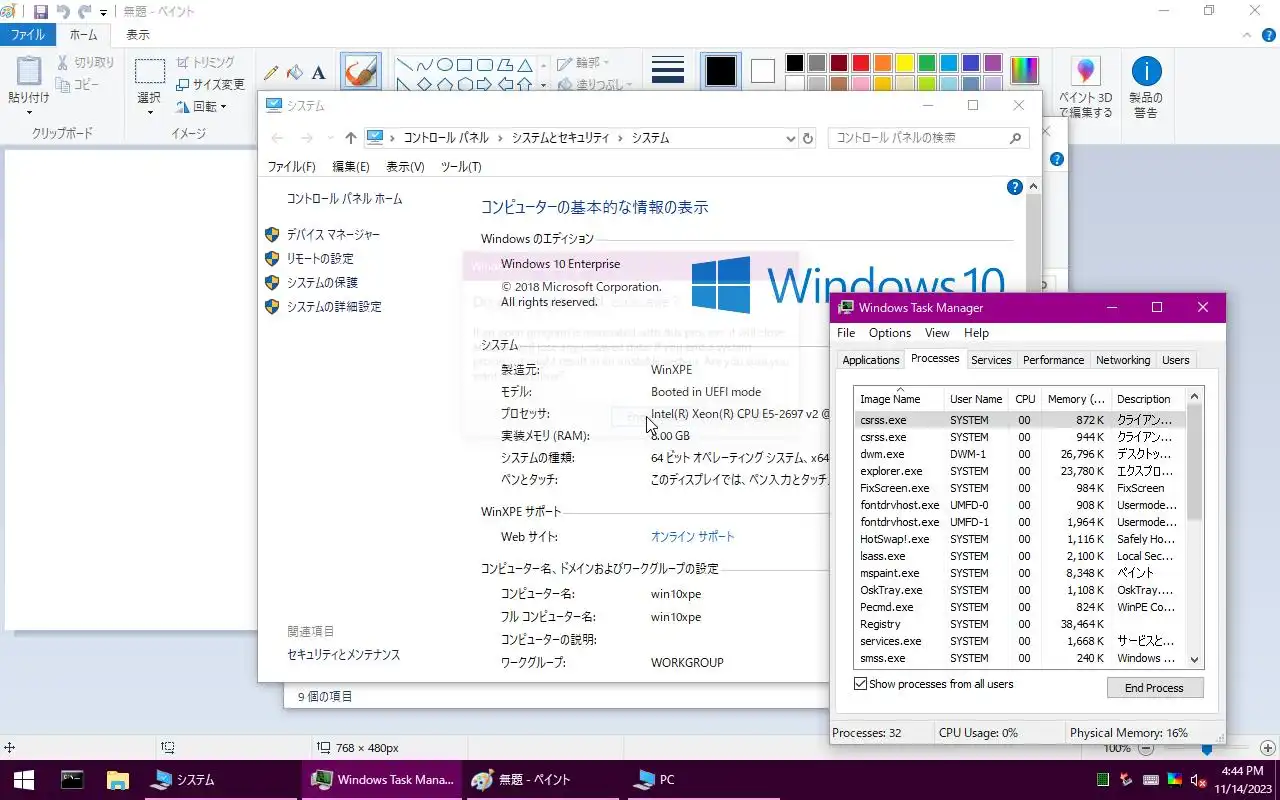Open セキュリティとメンテナンス link

tap(343, 654)
